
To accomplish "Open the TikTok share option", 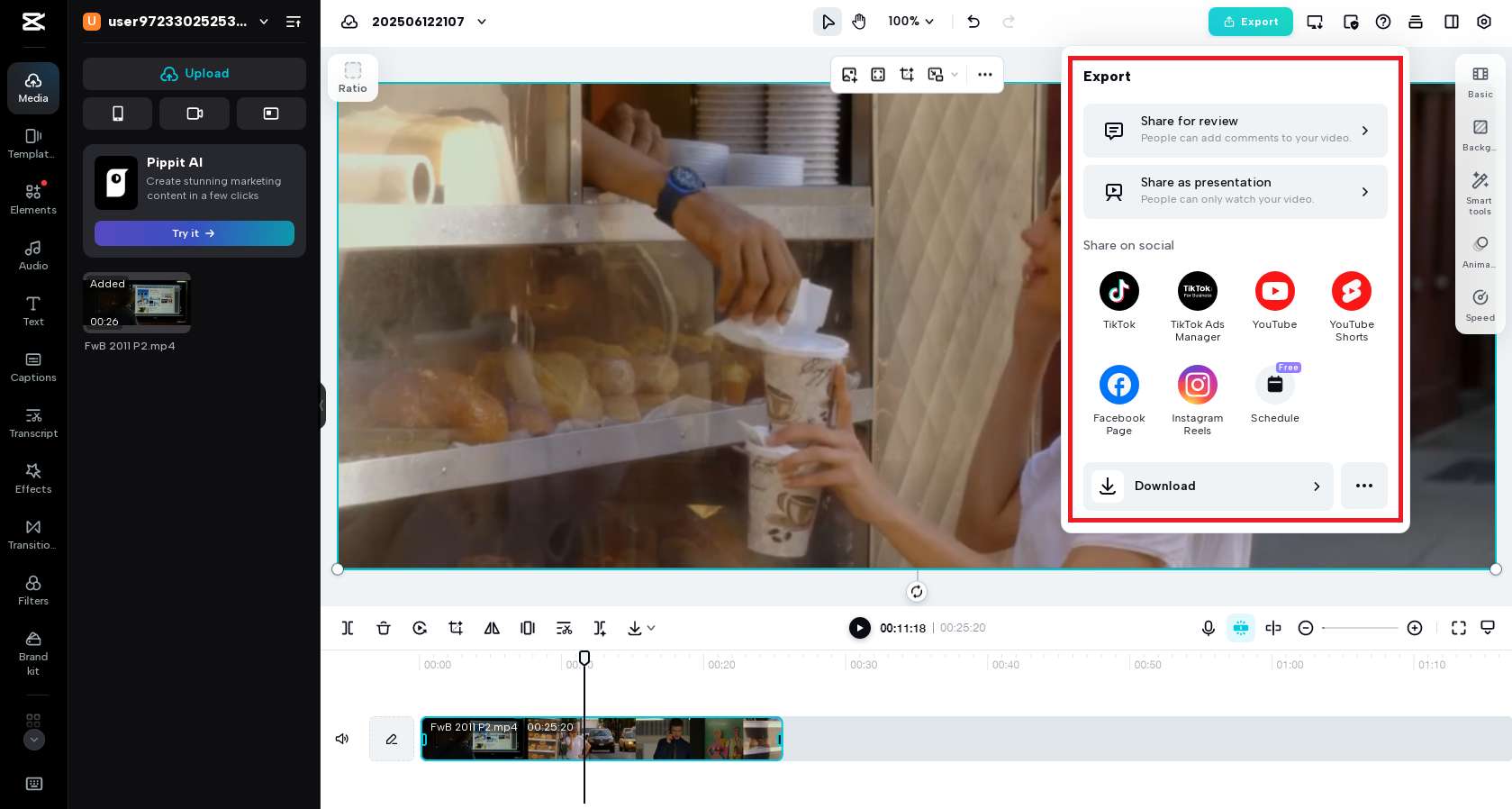I will tap(1118, 301).
